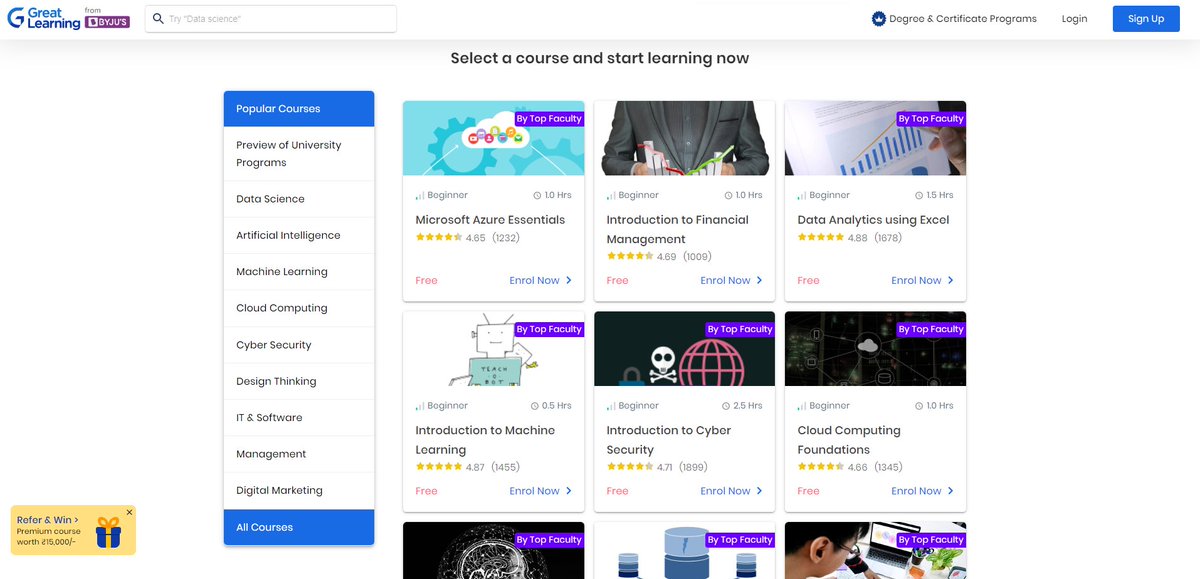This screenshot has width=1200, height=579.
Task: Click level bars icon on Cloud Computing Foundations card
Action: coord(802,406)
